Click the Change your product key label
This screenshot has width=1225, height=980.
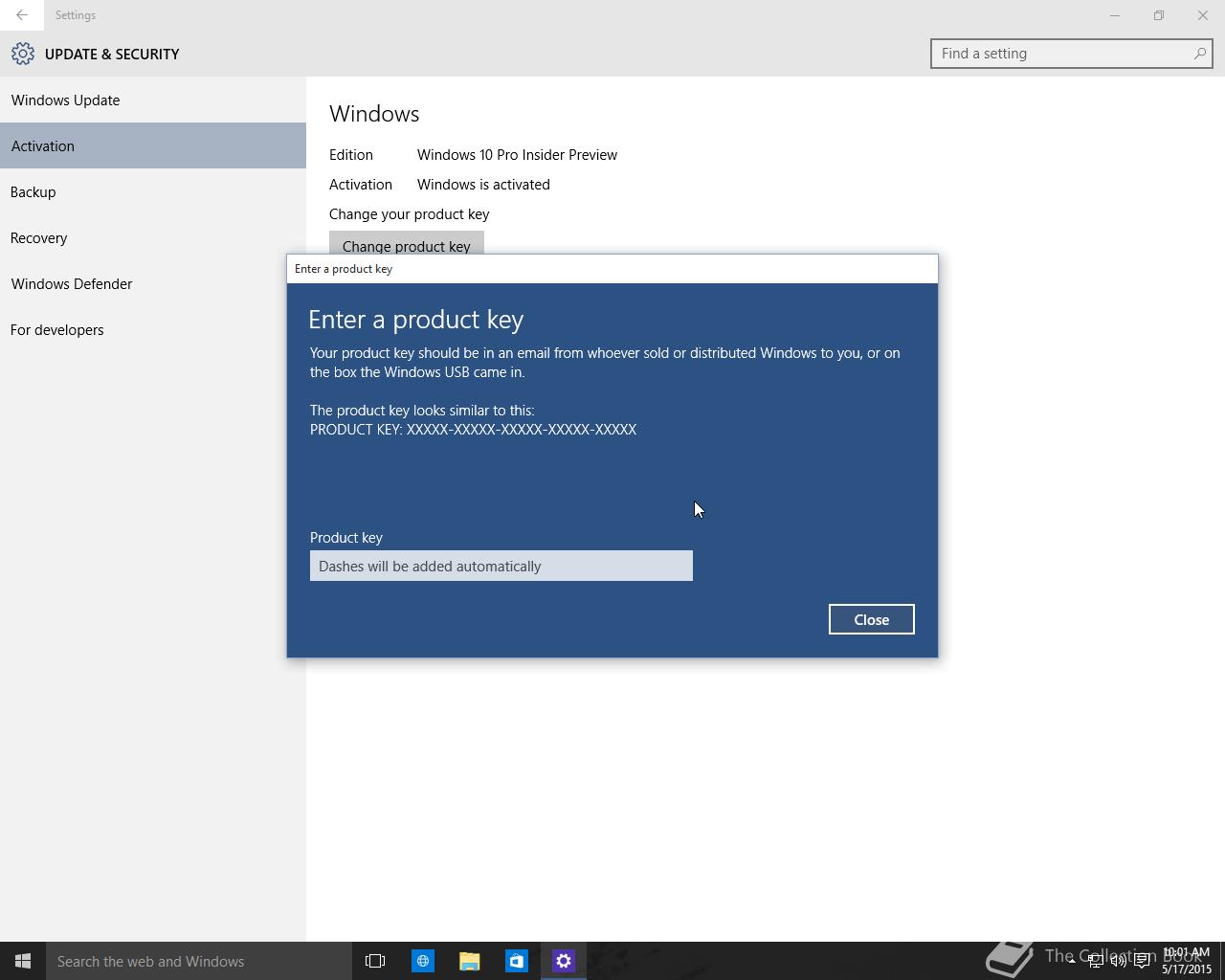pos(409,214)
